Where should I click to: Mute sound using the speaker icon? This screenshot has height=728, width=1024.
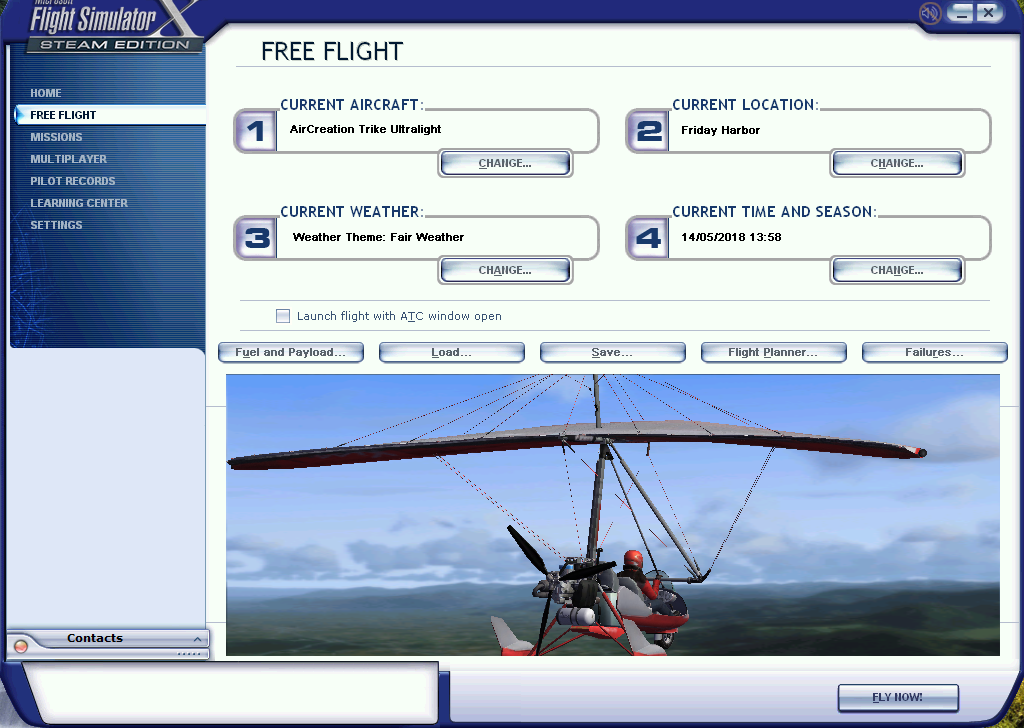tap(929, 12)
